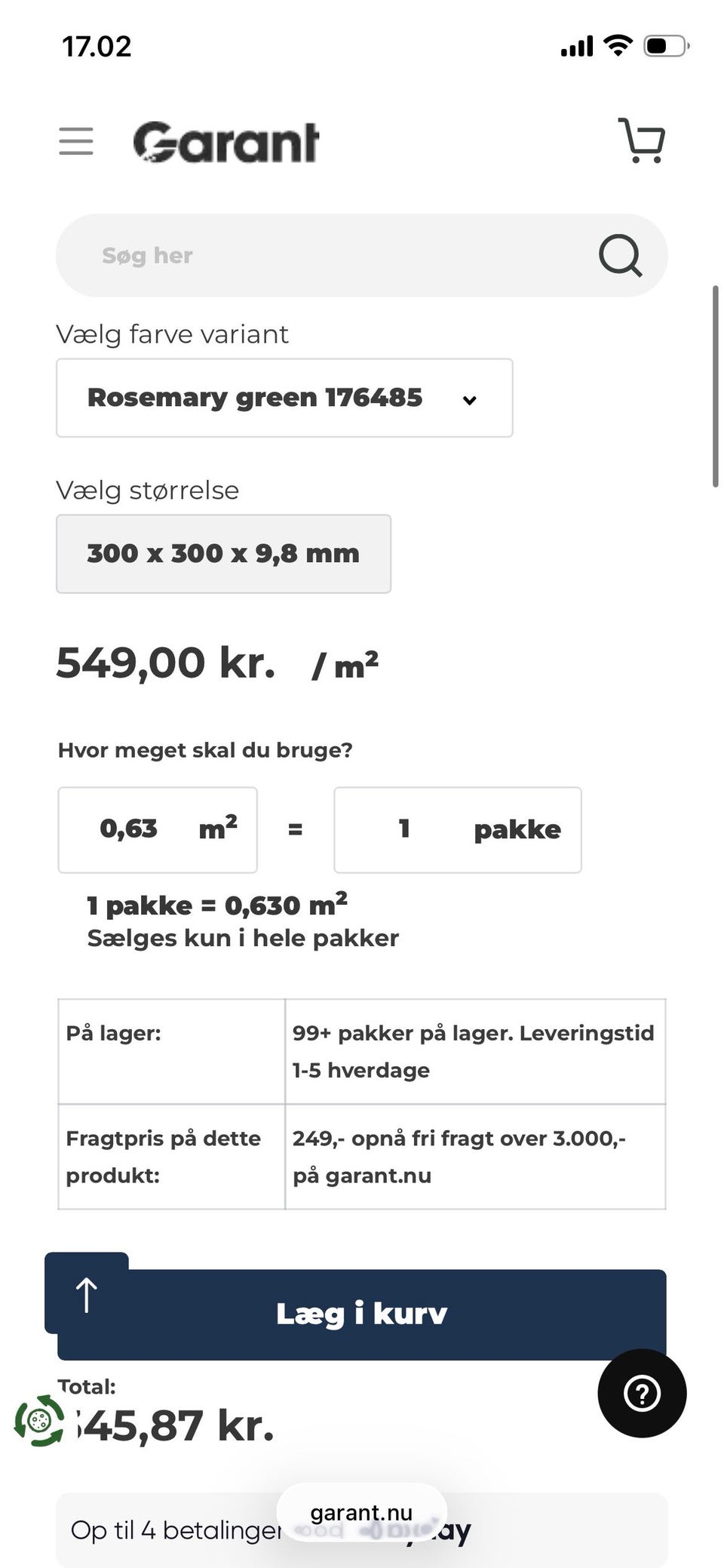Viewport: 724px width, 1568px height.
Task: Tap the garant.nu address pill
Action: [361, 1513]
